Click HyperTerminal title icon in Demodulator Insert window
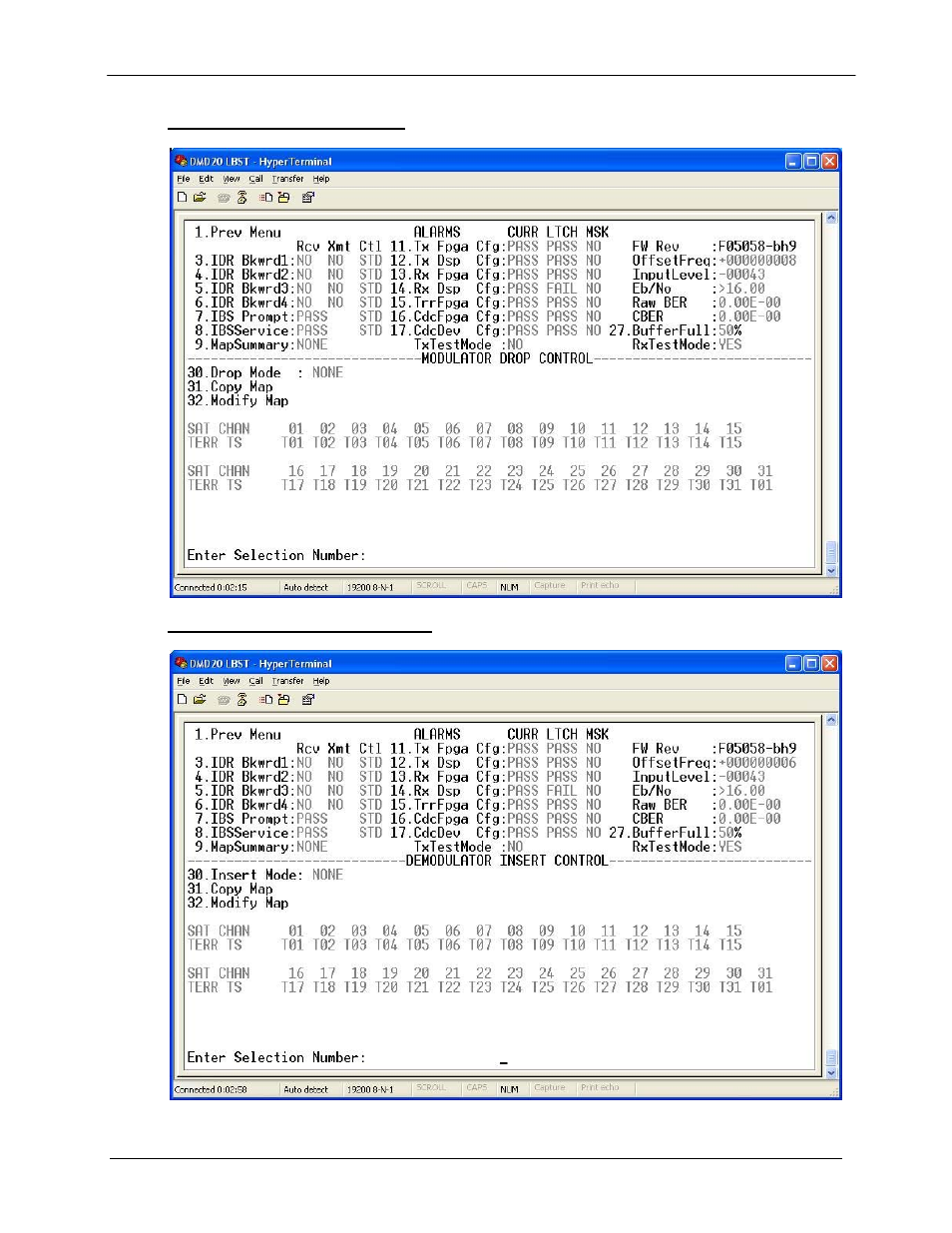The width and height of the screenshot is (952, 1233). tap(181, 663)
